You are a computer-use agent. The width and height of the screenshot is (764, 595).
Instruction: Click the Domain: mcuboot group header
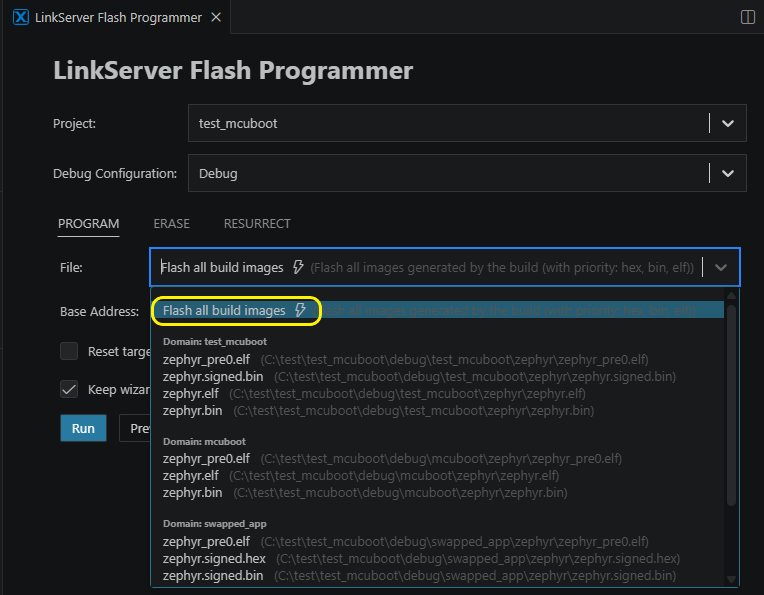204,441
